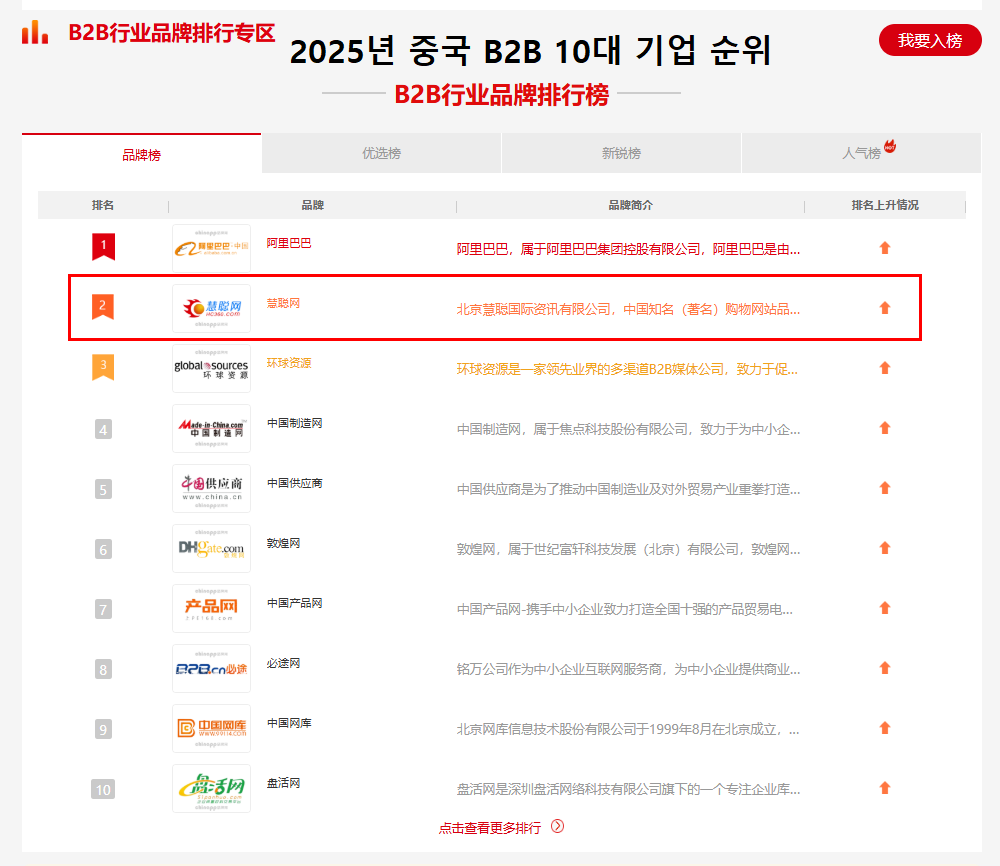
Task: Click the rank 10 gray number badge
Action: click(x=103, y=789)
